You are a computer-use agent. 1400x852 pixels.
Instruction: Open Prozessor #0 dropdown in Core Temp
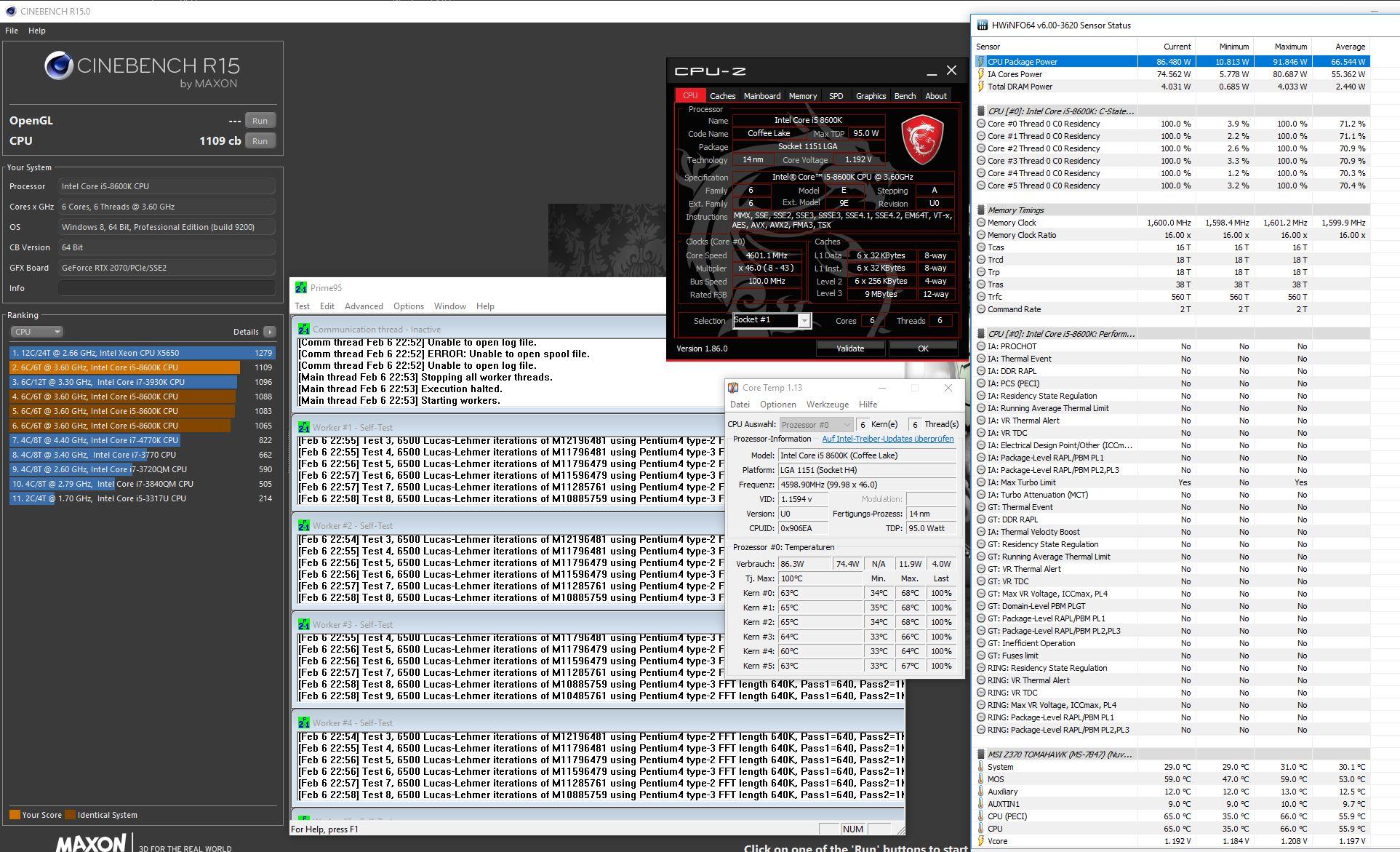point(815,425)
